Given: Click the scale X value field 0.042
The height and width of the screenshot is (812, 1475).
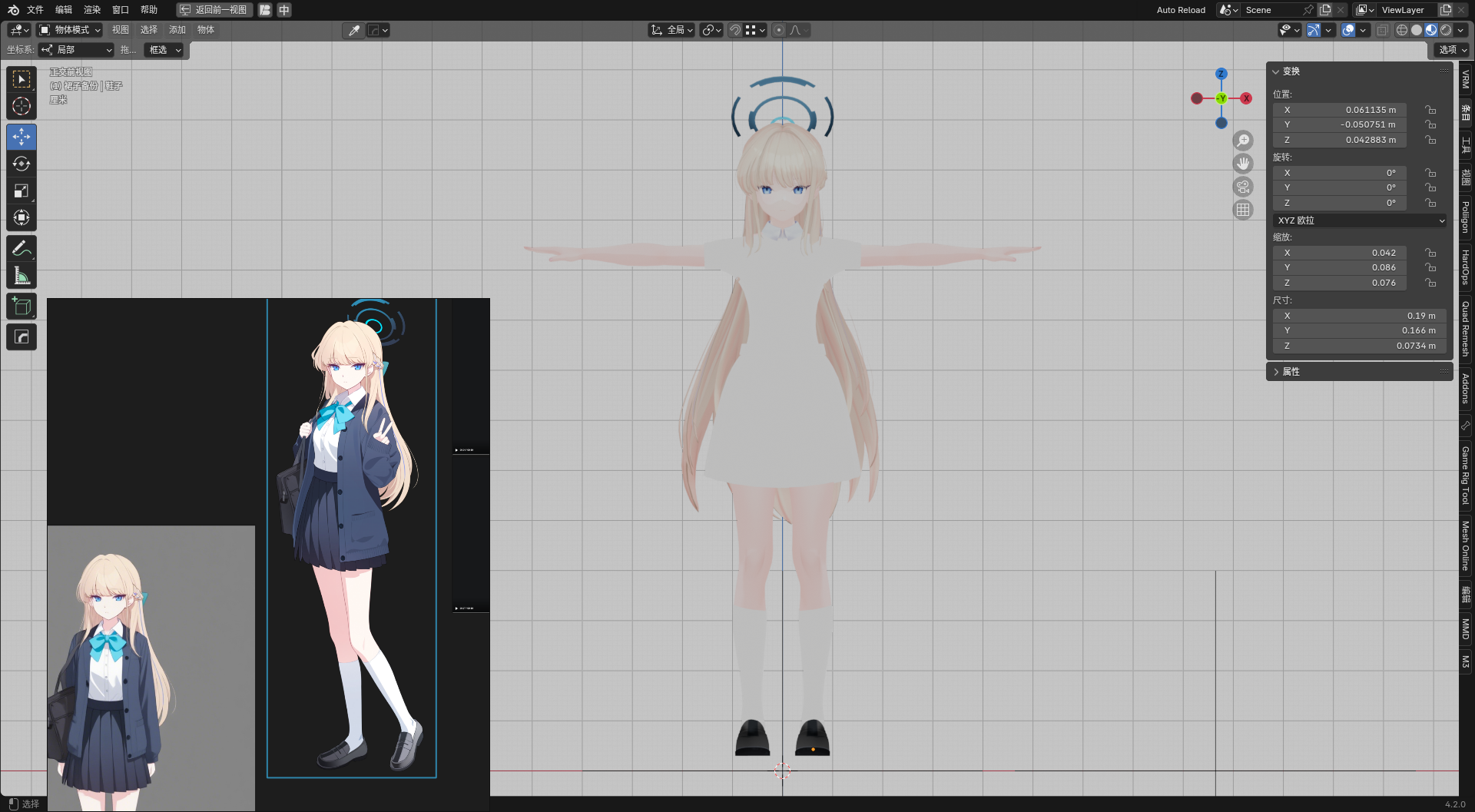Looking at the screenshot, I should 1340,253.
